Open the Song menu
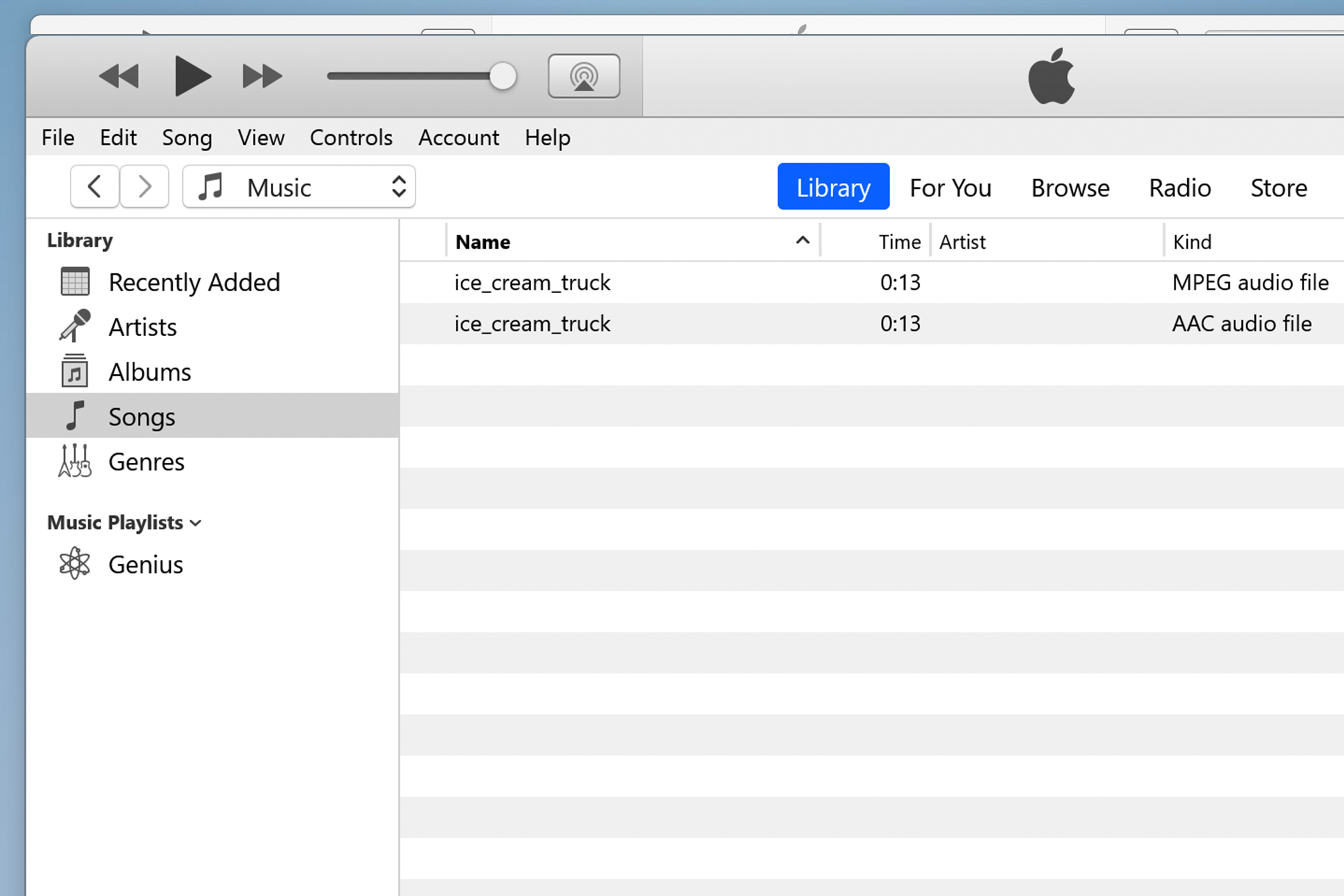 point(187,138)
